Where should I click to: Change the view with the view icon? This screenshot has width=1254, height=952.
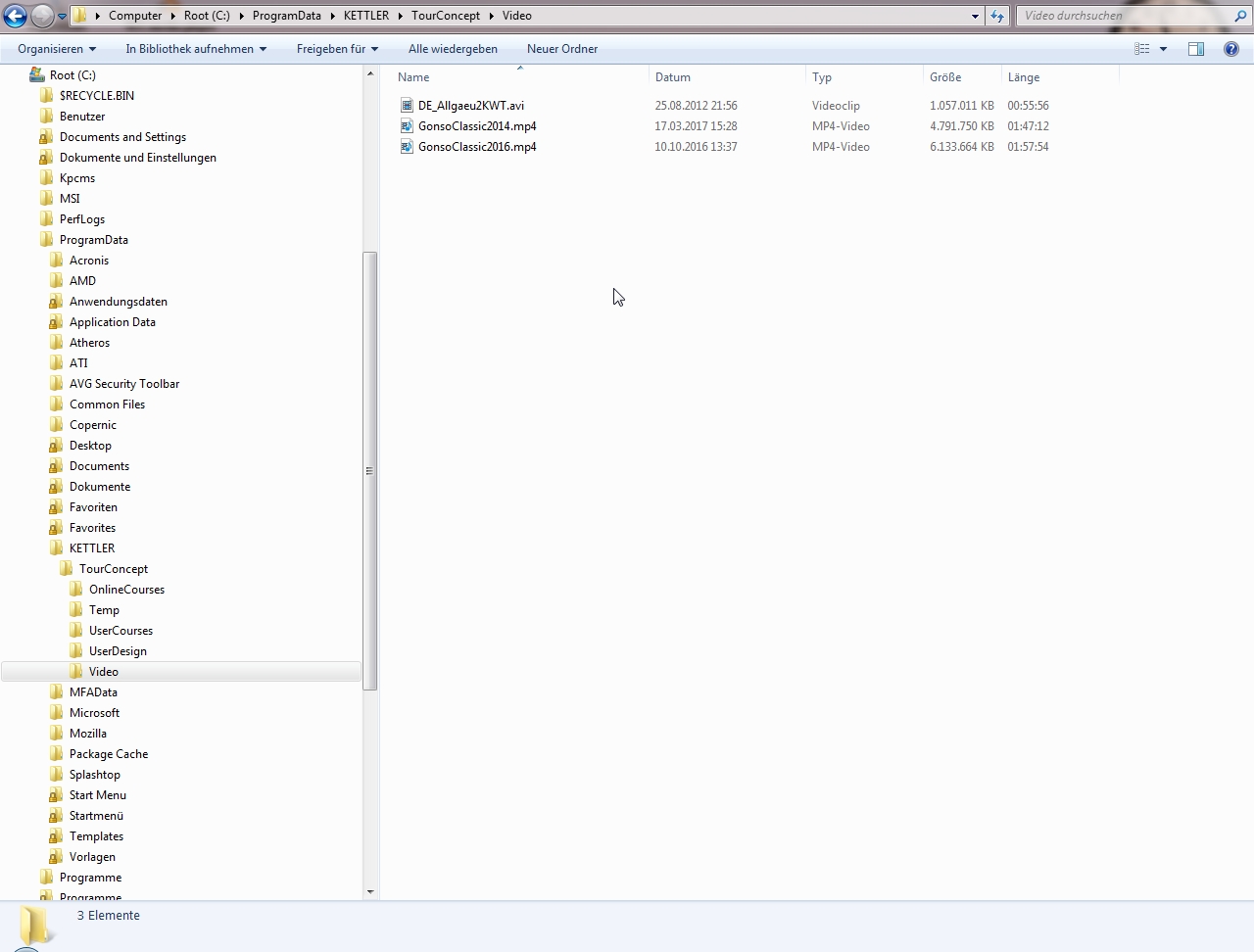tap(1142, 49)
